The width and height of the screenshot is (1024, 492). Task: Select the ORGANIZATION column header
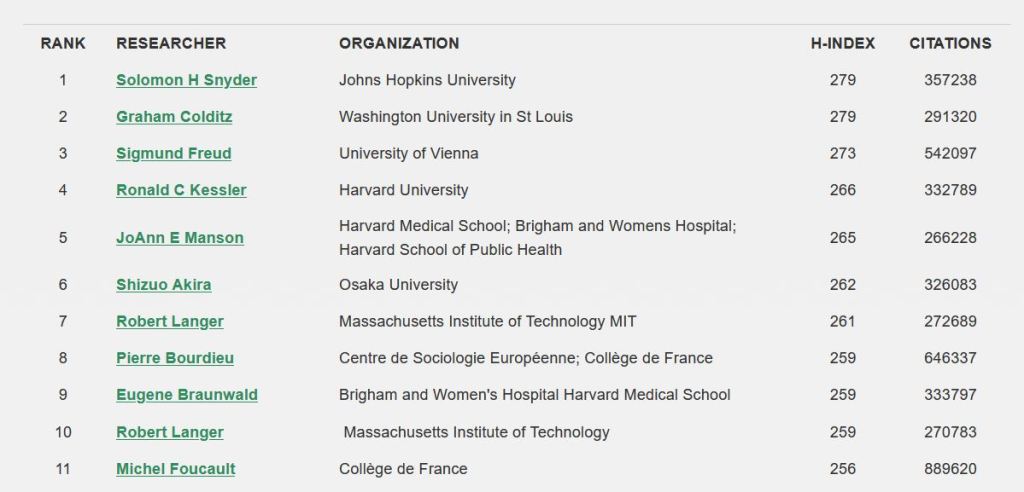[x=399, y=43]
